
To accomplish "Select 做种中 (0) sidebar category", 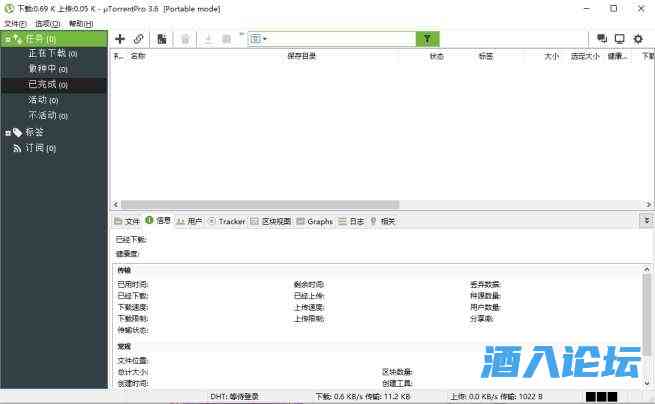I will click(x=48, y=69).
